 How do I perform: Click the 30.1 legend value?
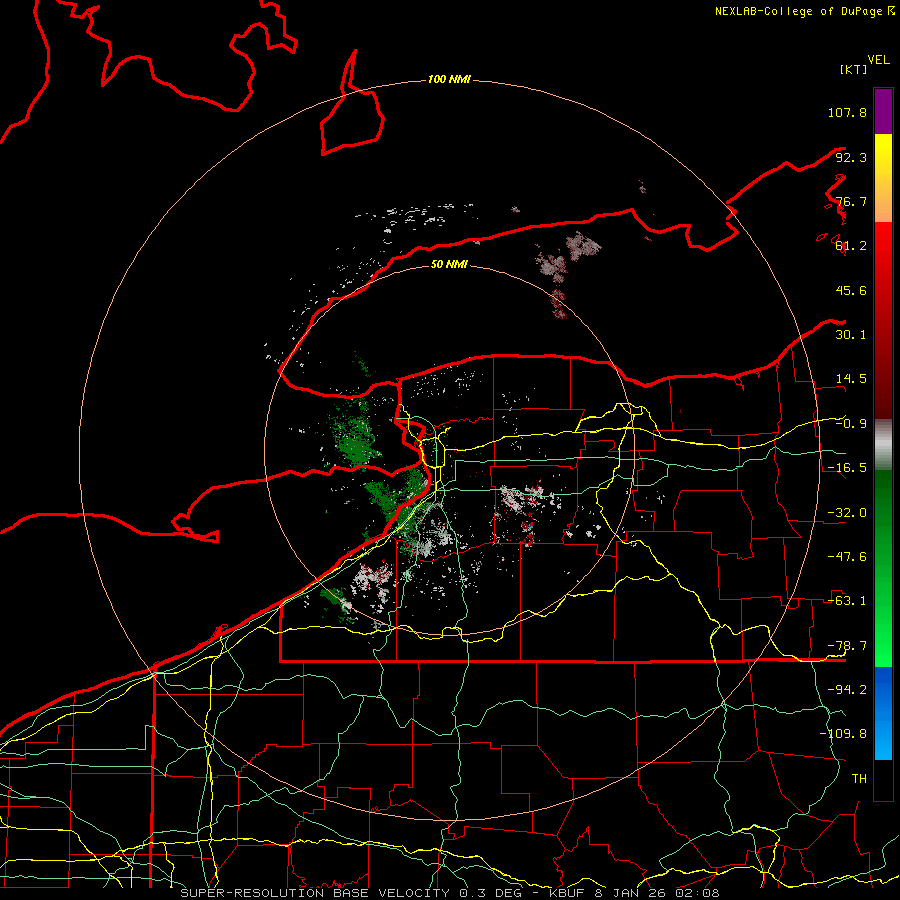pyautogui.click(x=851, y=335)
